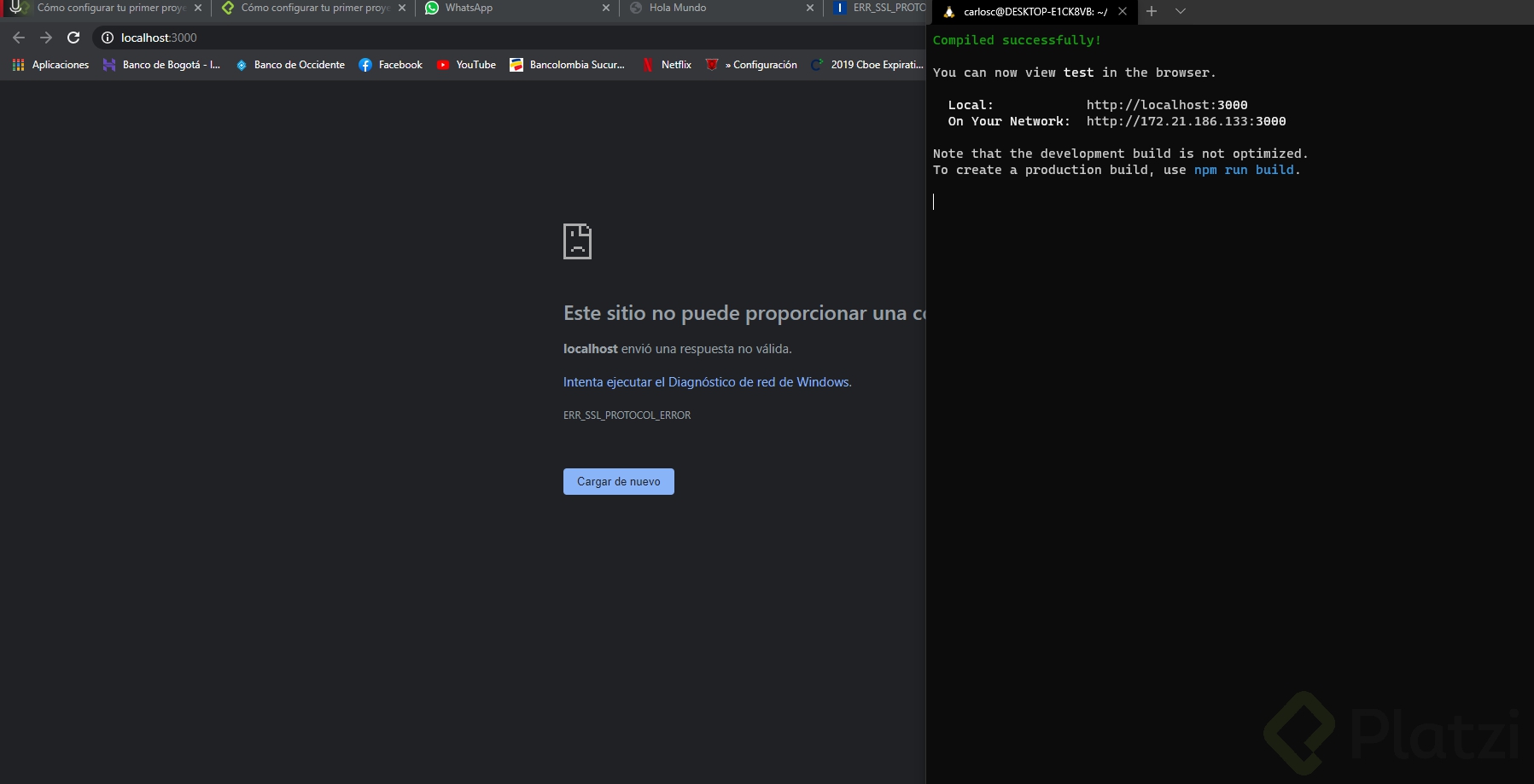Open the Aplicaciones apps grid bookmark

(x=50, y=65)
